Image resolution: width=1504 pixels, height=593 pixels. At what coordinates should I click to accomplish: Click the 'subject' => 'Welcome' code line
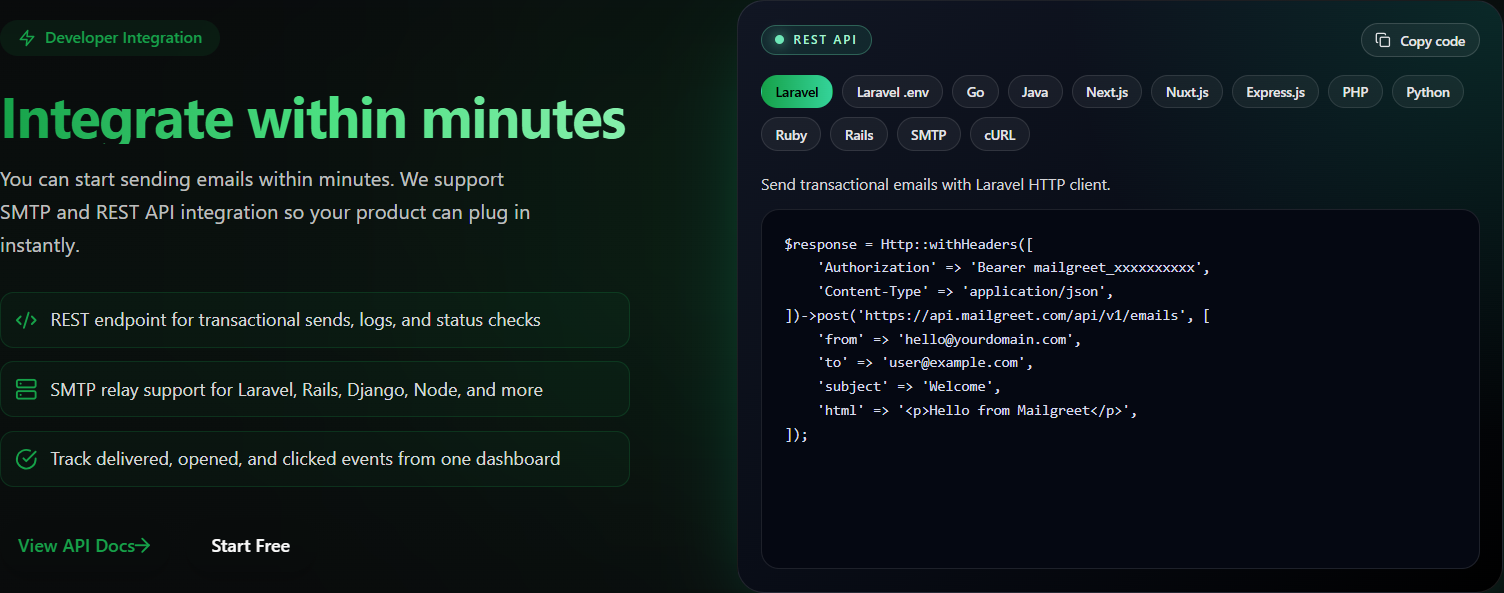point(910,386)
